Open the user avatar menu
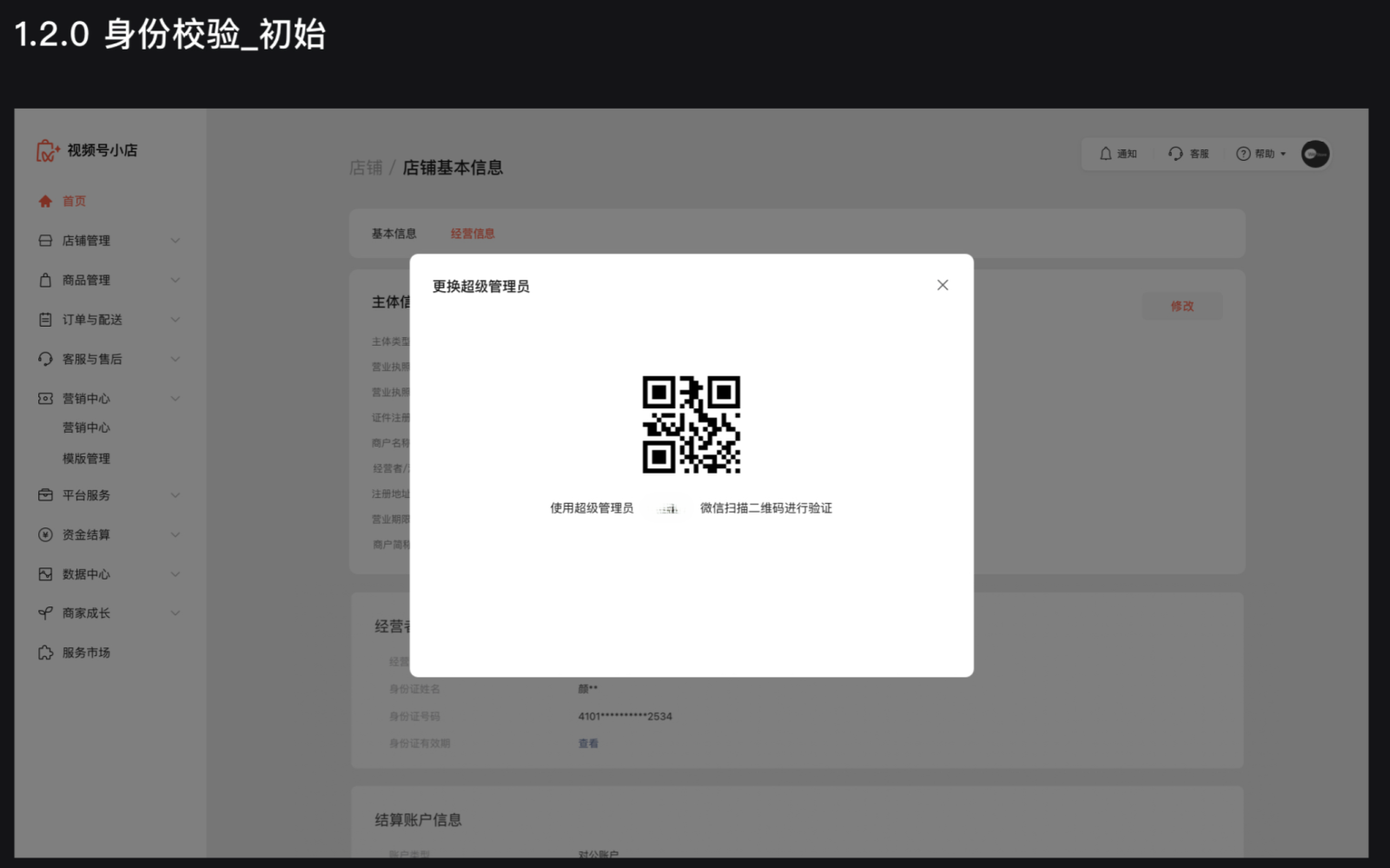The image size is (1390, 868). point(1315,154)
